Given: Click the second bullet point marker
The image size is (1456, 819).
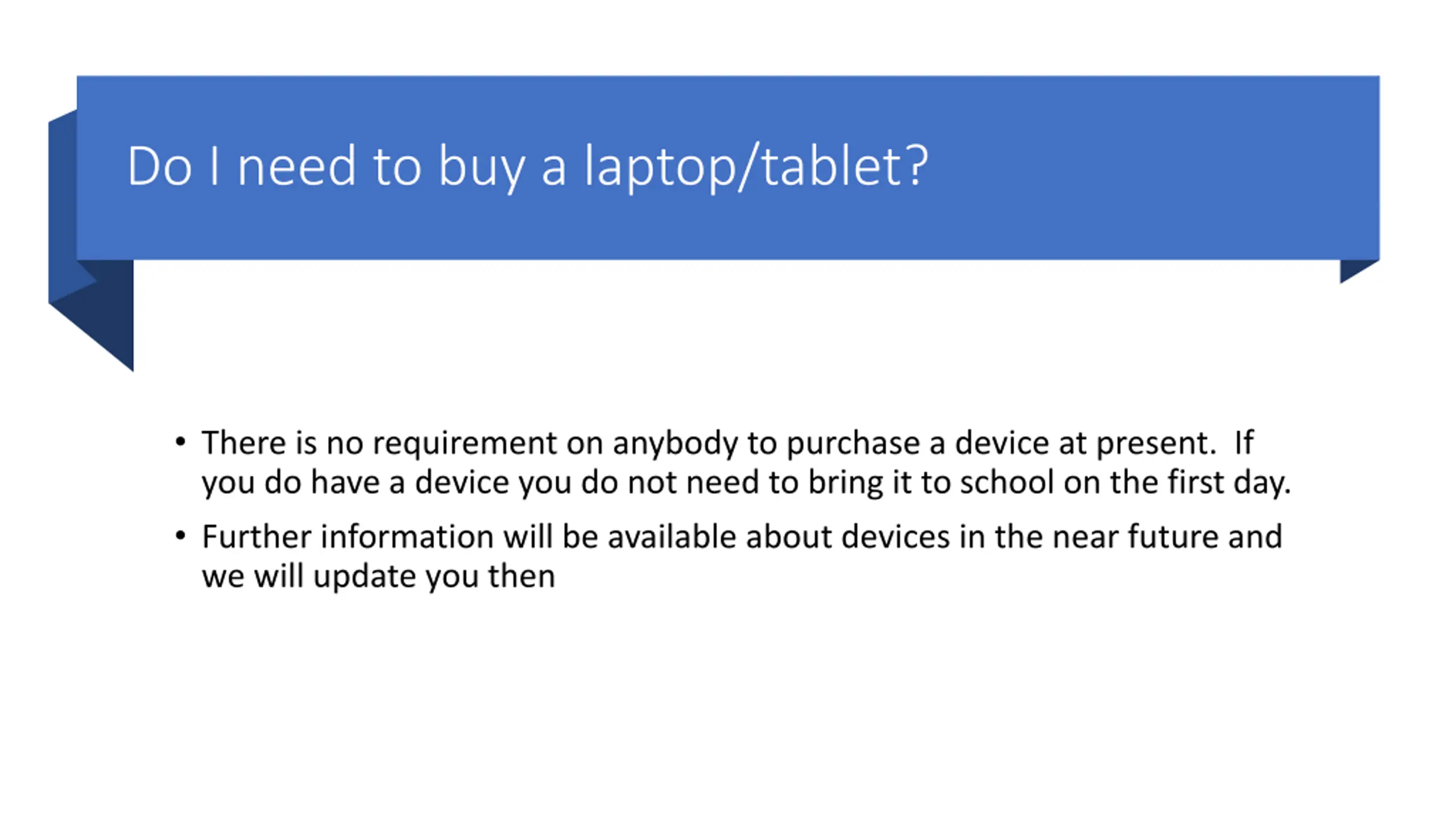Looking at the screenshot, I should click(x=180, y=536).
